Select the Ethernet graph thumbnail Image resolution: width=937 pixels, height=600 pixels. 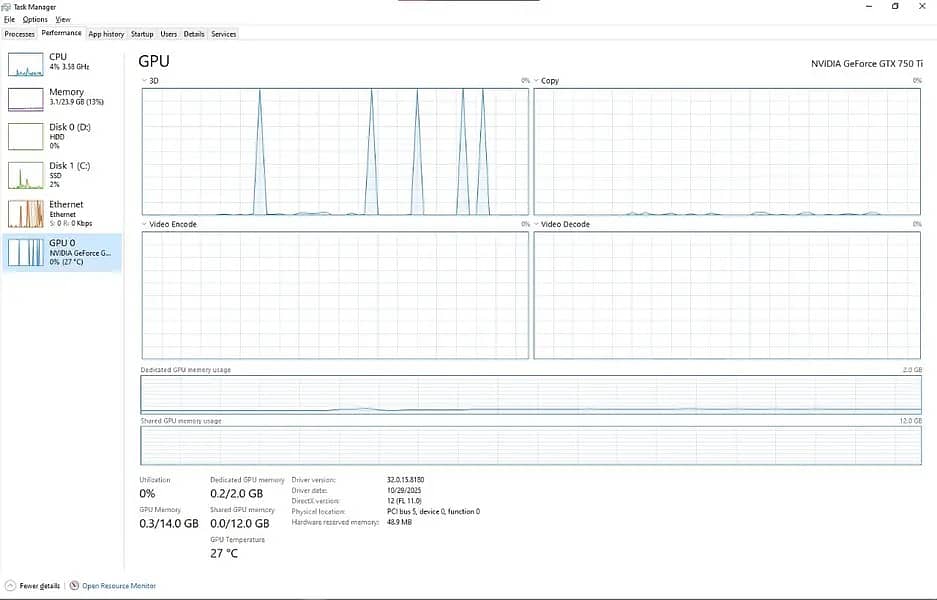tap(26, 214)
